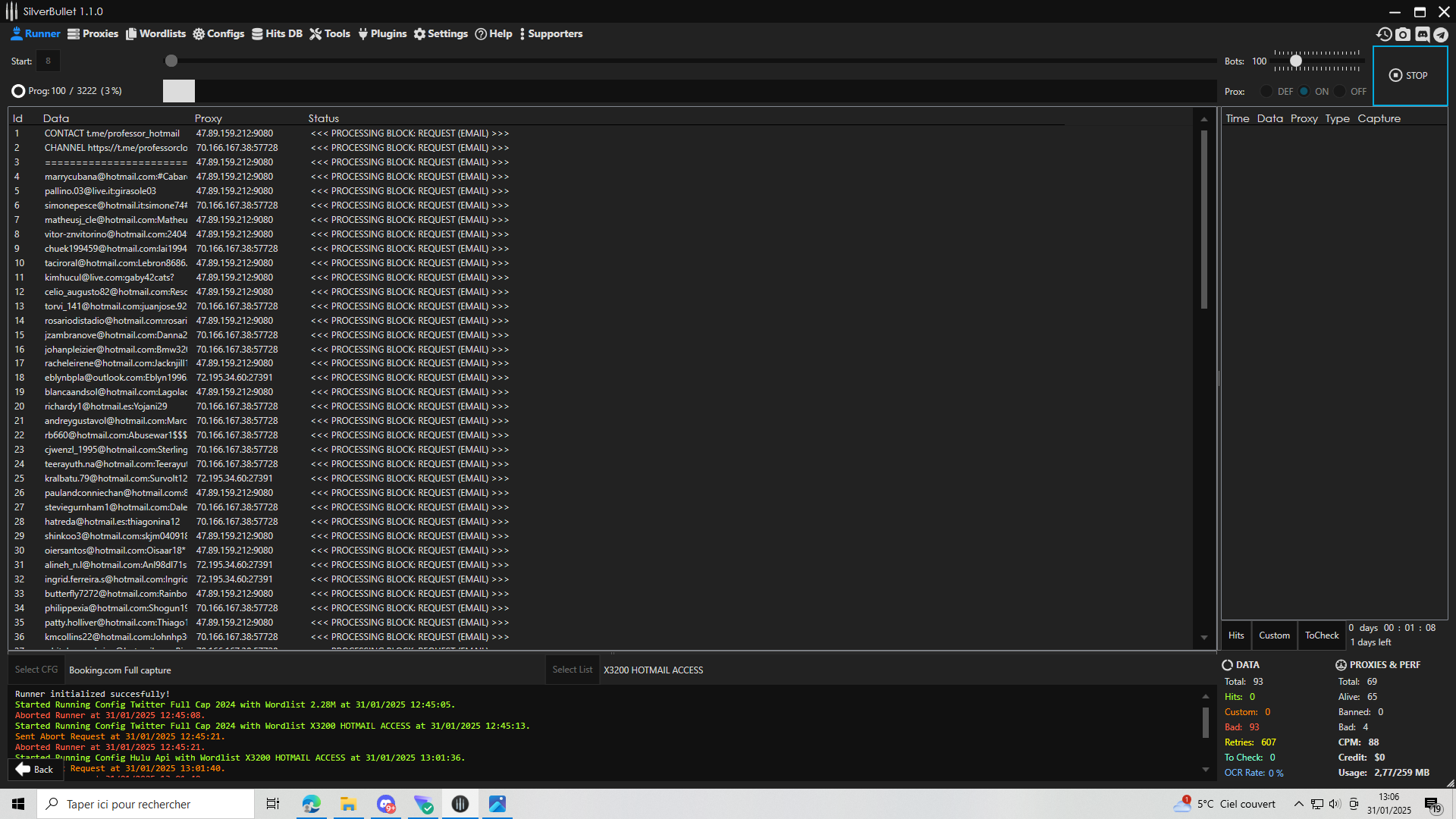Open the Discord icon link
This screenshot has width=1456, height=819.
coord(1422,34)
